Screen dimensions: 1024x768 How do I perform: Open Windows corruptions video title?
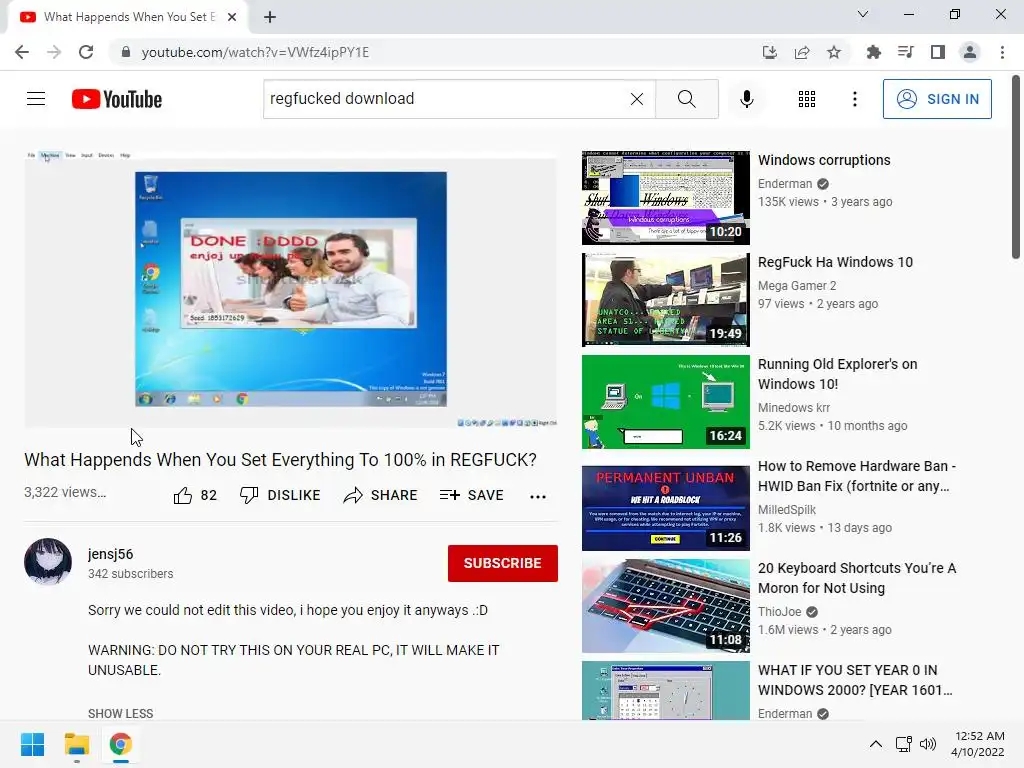(824, 160)
